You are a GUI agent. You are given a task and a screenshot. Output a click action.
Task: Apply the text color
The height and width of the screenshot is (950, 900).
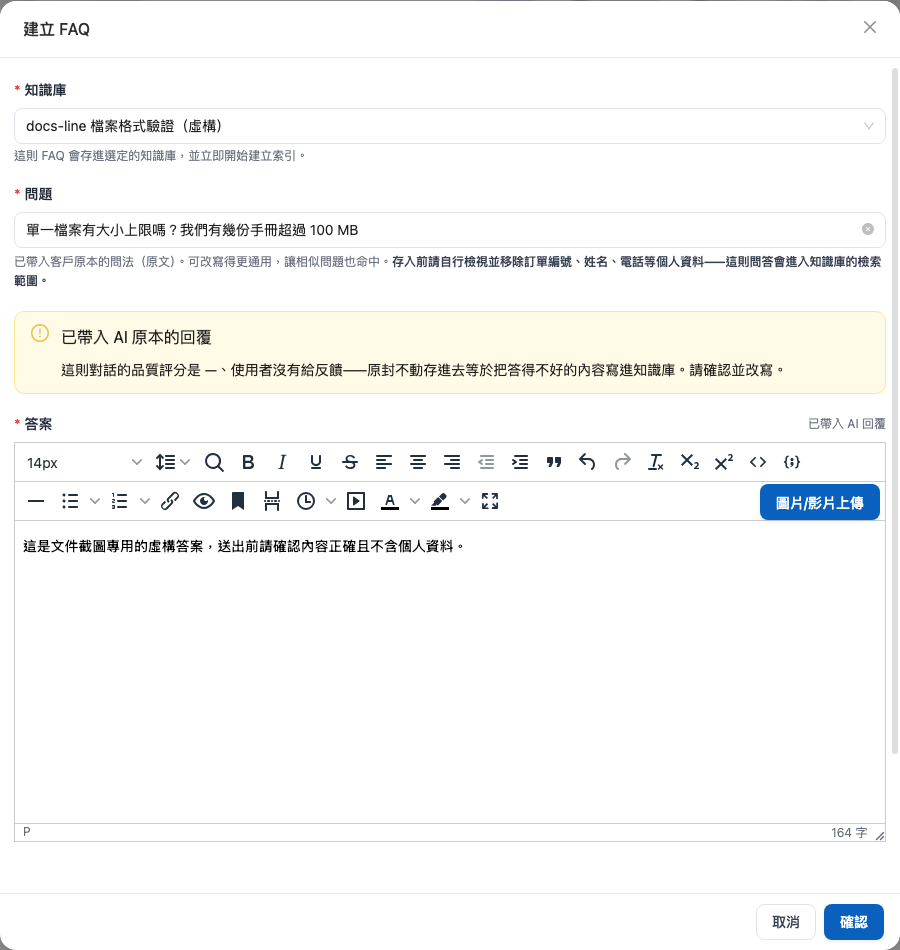click(390, 501)
